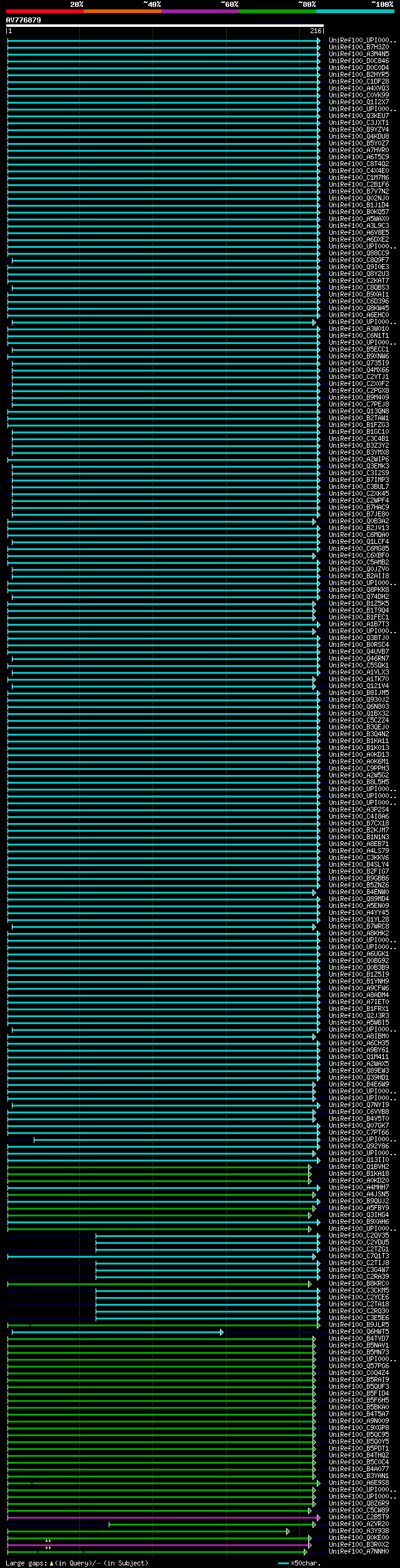The width and height of the screenshot is (400, 1568).
Task: Select the label UniRef100_Q3KEU7
Action: [x=359, y=116]
